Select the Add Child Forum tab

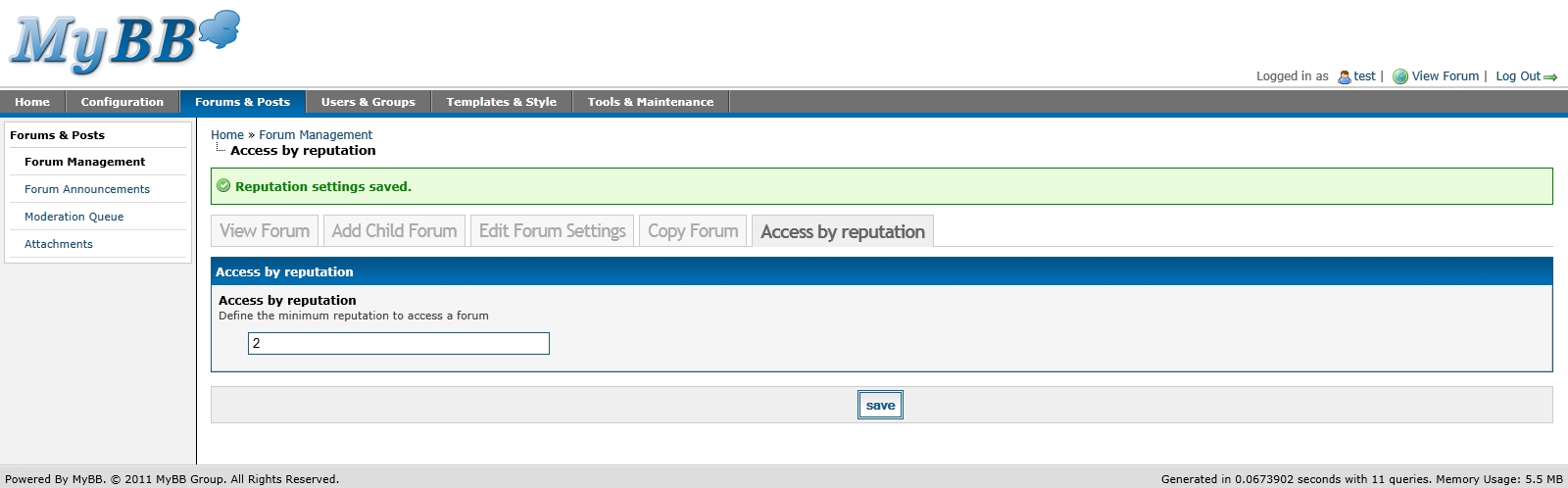click(x=394, y=231)
